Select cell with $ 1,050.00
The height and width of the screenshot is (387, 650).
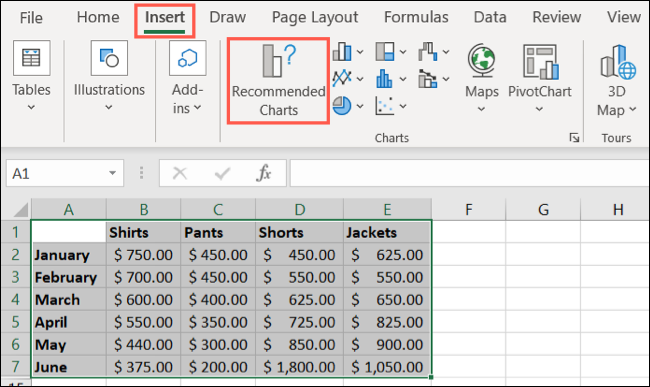[x=387, y=366]
